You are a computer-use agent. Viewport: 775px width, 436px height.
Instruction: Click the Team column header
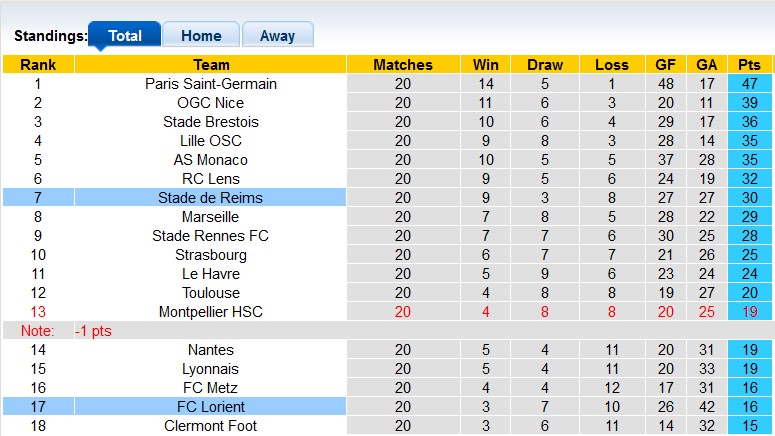click(x=211, y=65)
